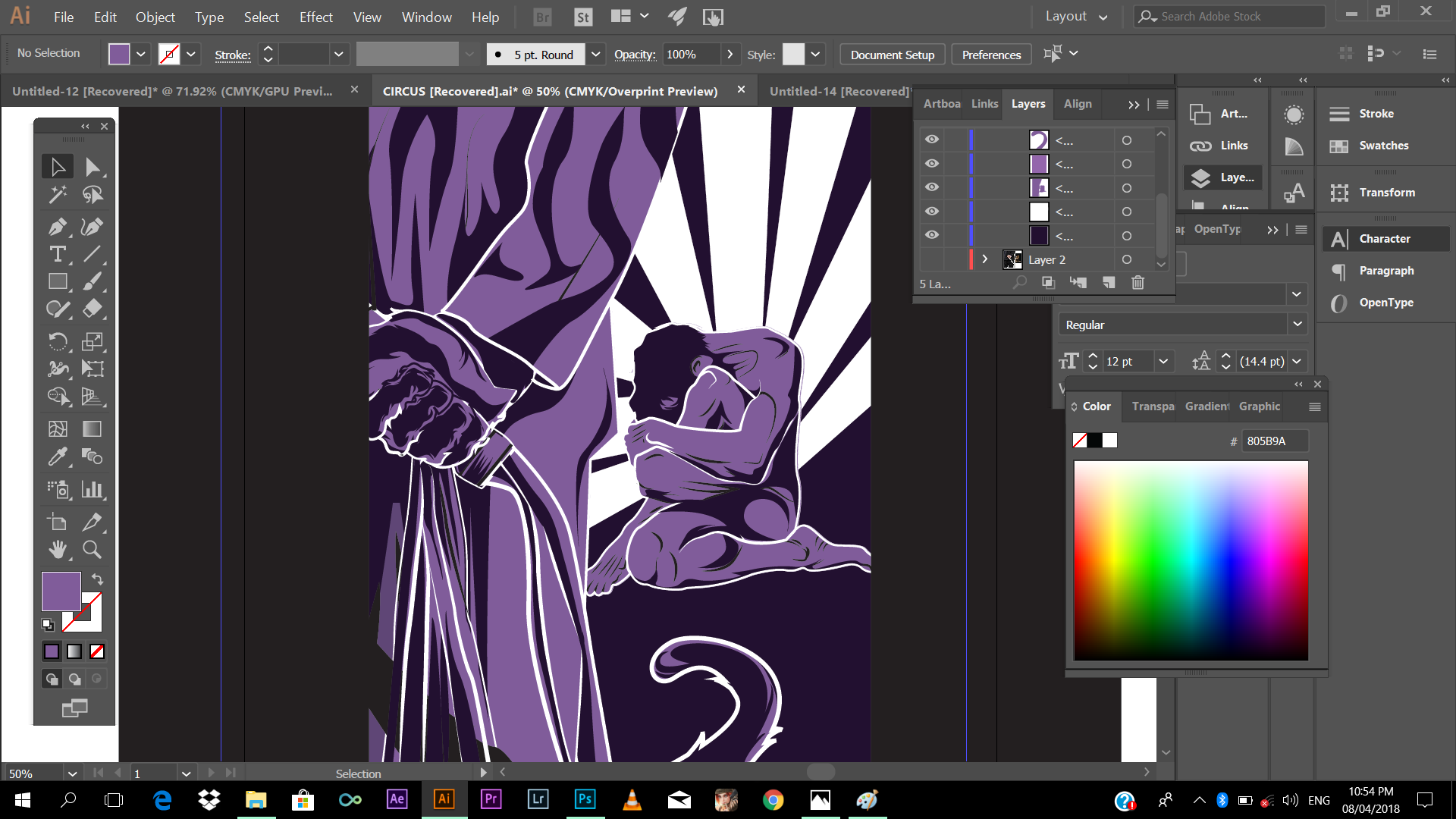The width and height of the screenshot is (1456, 819).
Task: Select the Free Transform tool
Action: tap(93, 369)
